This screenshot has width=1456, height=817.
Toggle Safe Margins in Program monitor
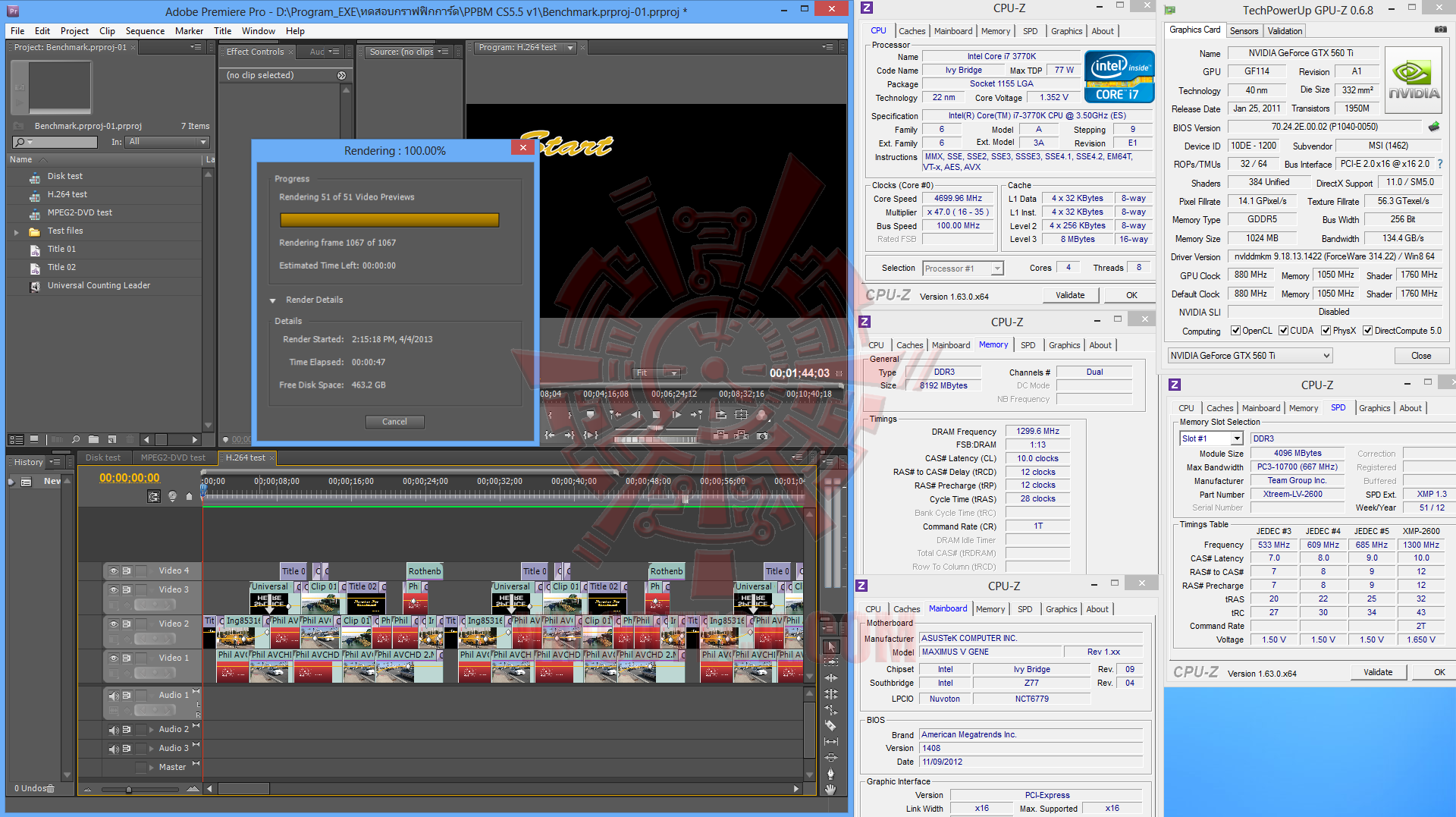coord(742,415)
